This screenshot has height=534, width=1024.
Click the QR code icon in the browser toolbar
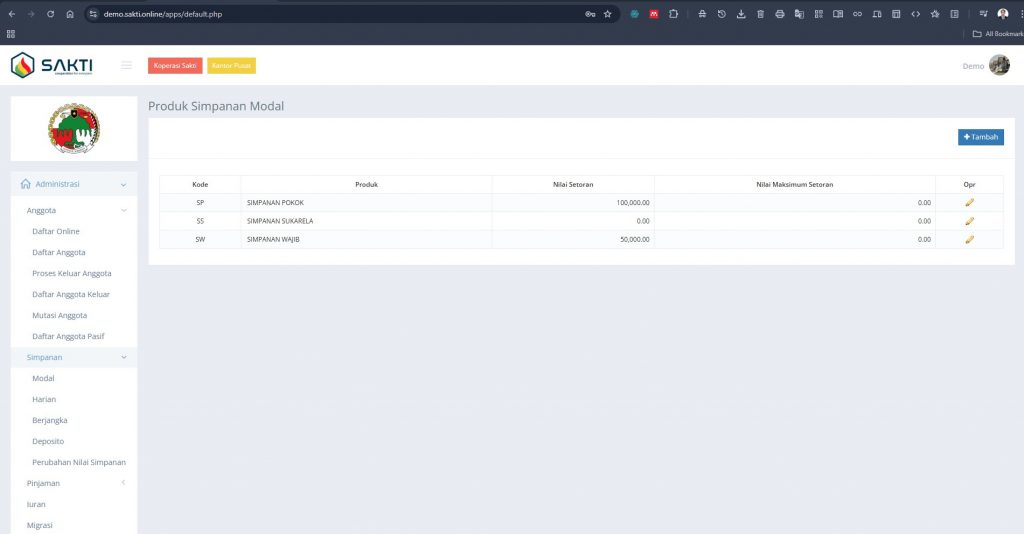[818, 14]
